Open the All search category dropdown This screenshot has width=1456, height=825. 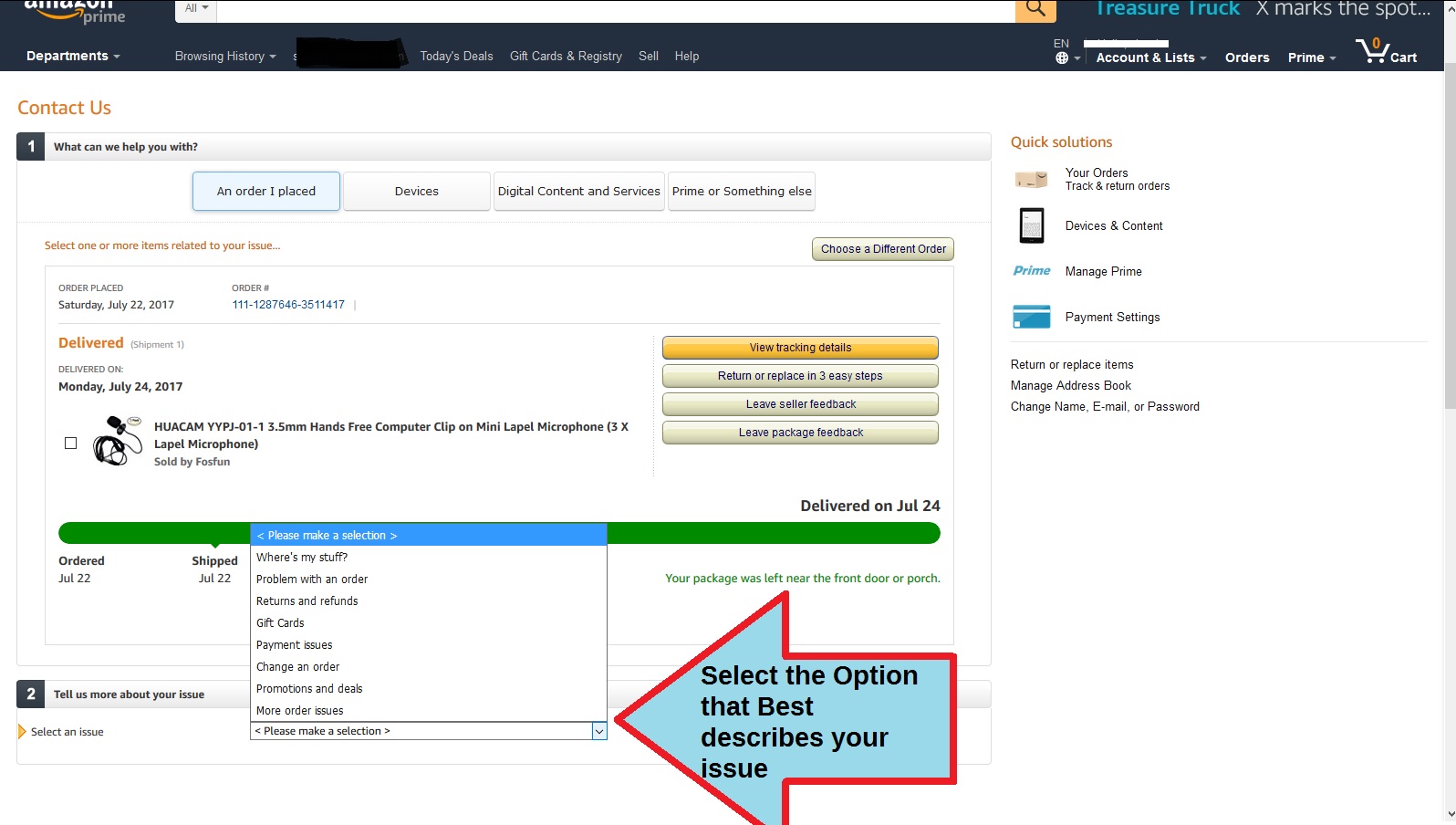tap(196, 9)
